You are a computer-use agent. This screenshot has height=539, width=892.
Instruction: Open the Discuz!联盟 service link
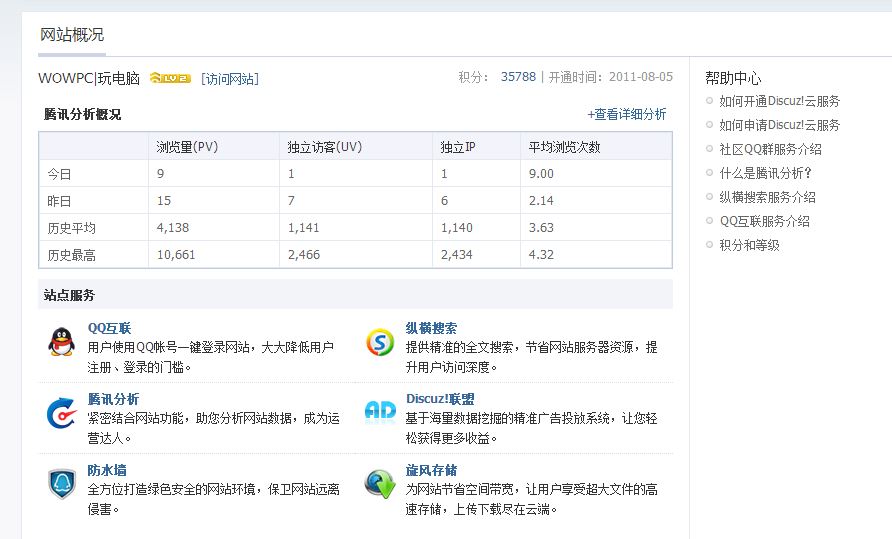point(440,399)
